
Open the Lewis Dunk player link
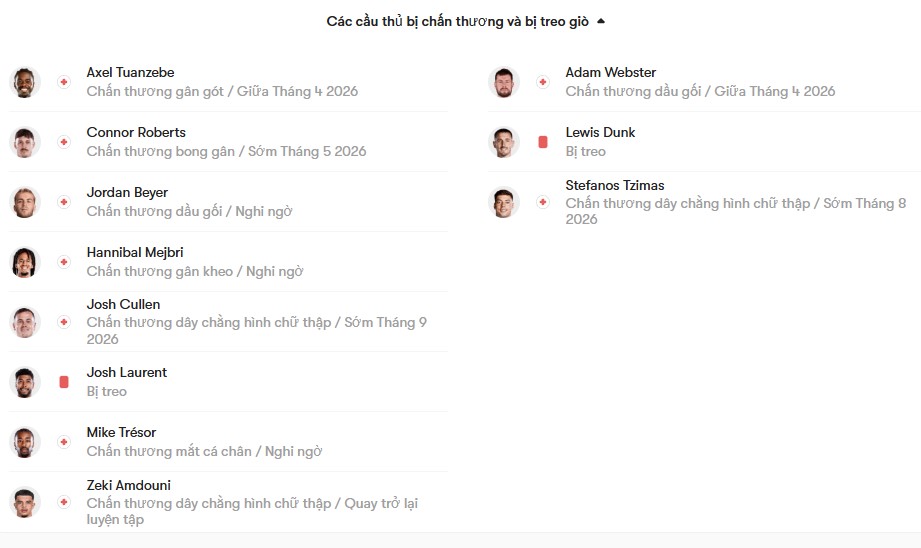pos(600,132)
